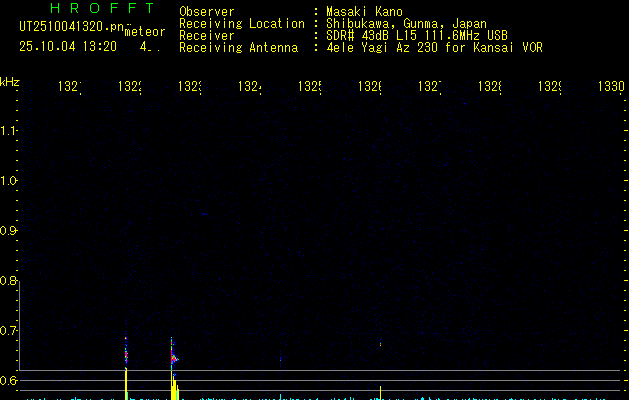Click the tall yellow intensity bar at bottom

coord(126,383)
